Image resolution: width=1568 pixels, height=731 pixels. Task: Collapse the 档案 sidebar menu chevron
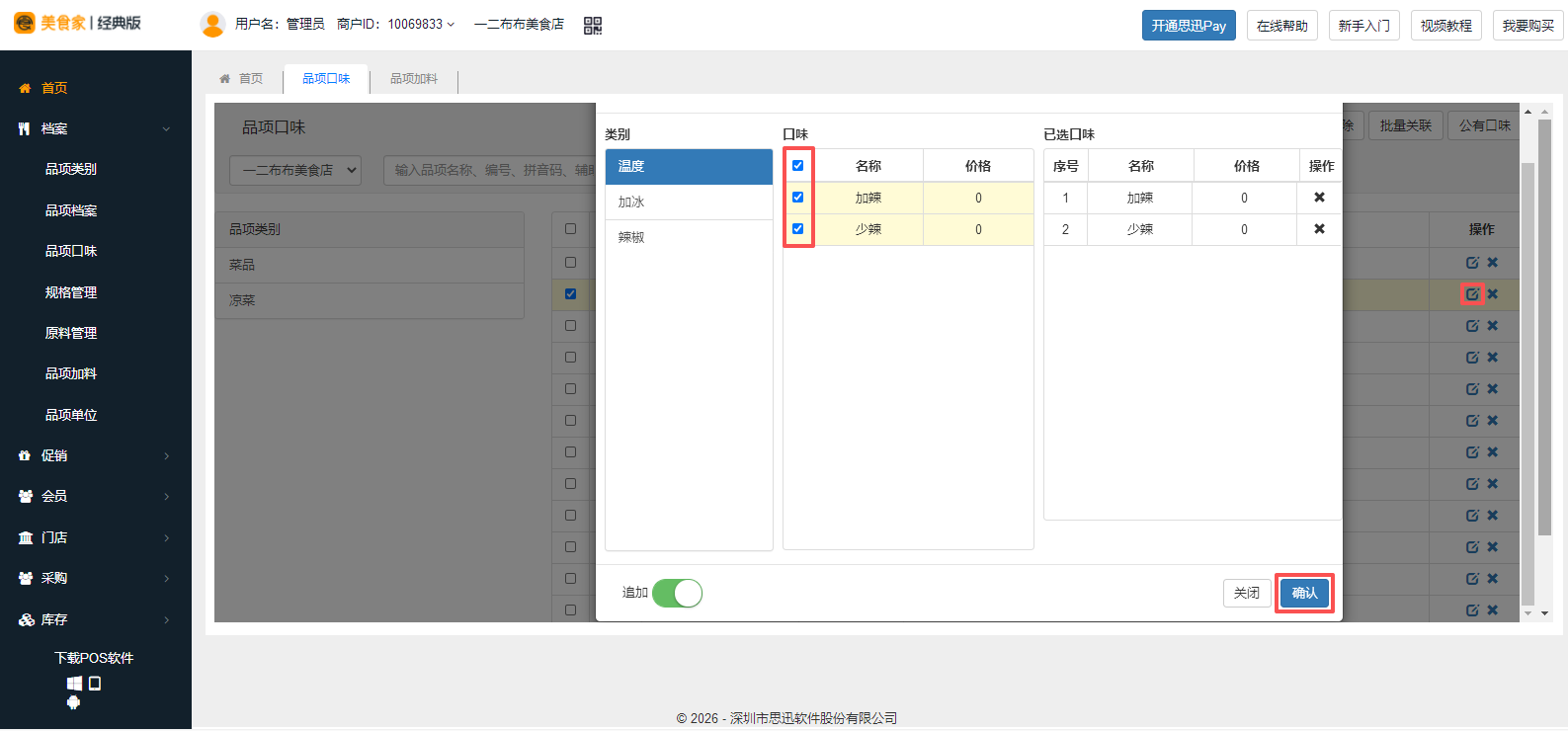pyautogui.click(x=166, y=129)
